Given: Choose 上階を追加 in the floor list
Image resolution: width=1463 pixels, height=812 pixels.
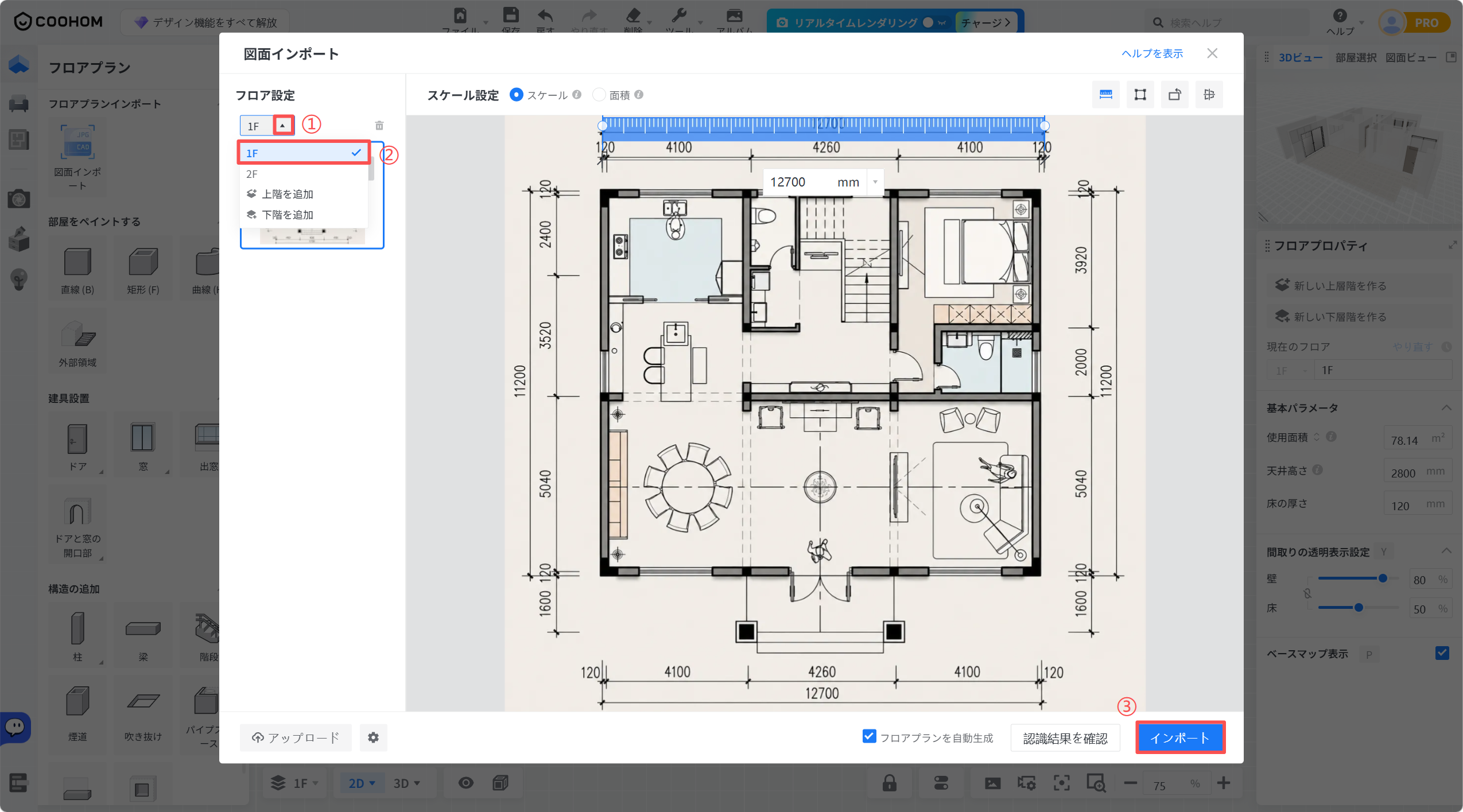Looking at the screenshot, I should coord(304,194).
